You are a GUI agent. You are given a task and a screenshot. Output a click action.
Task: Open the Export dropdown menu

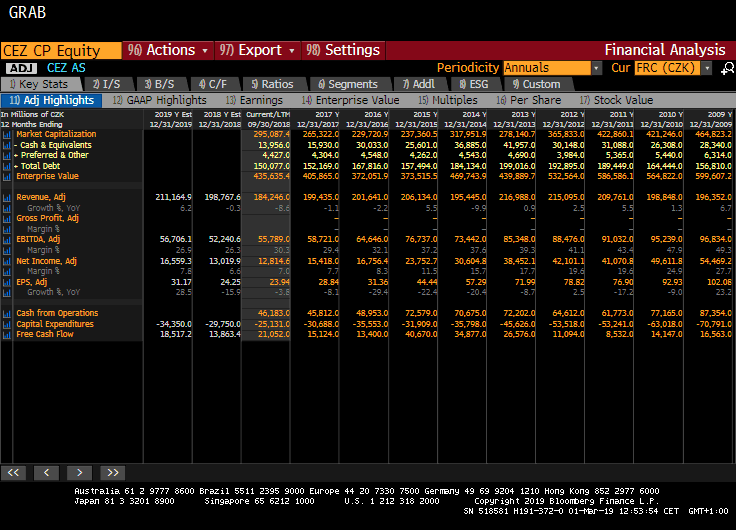point(258,50)
